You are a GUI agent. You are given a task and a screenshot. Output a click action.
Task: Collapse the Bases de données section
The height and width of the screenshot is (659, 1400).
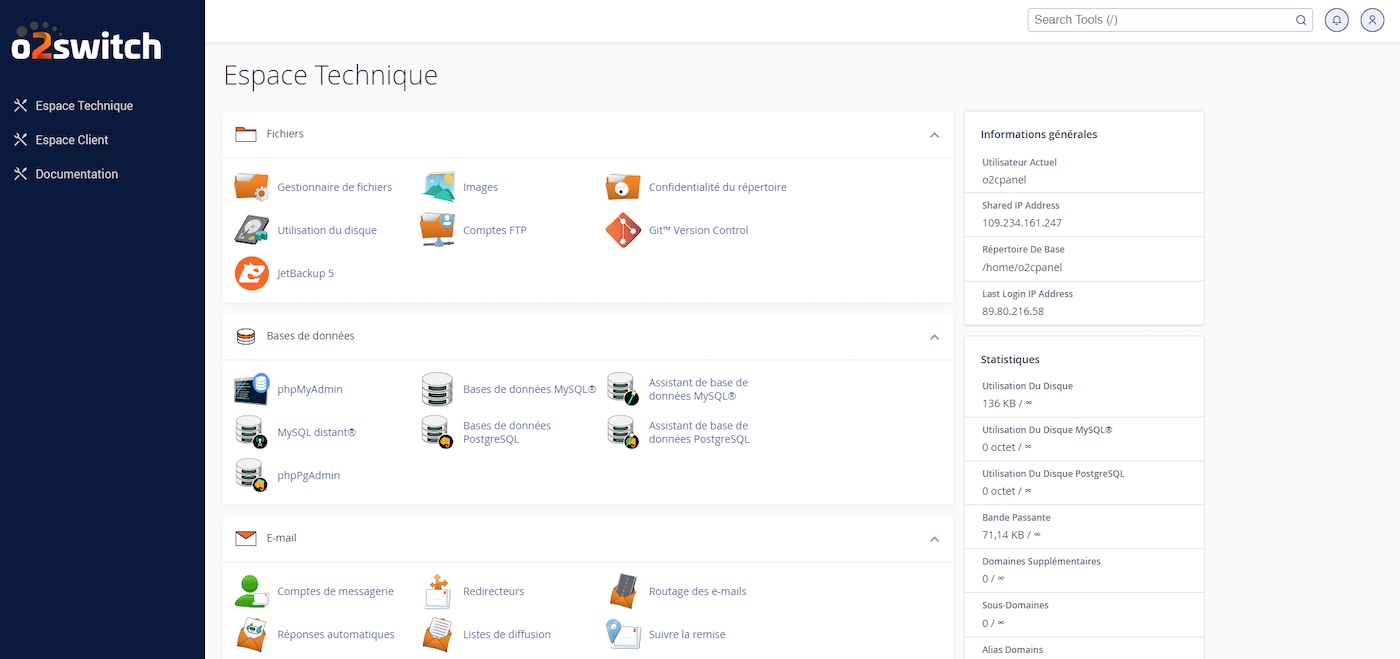pos(934,337)
